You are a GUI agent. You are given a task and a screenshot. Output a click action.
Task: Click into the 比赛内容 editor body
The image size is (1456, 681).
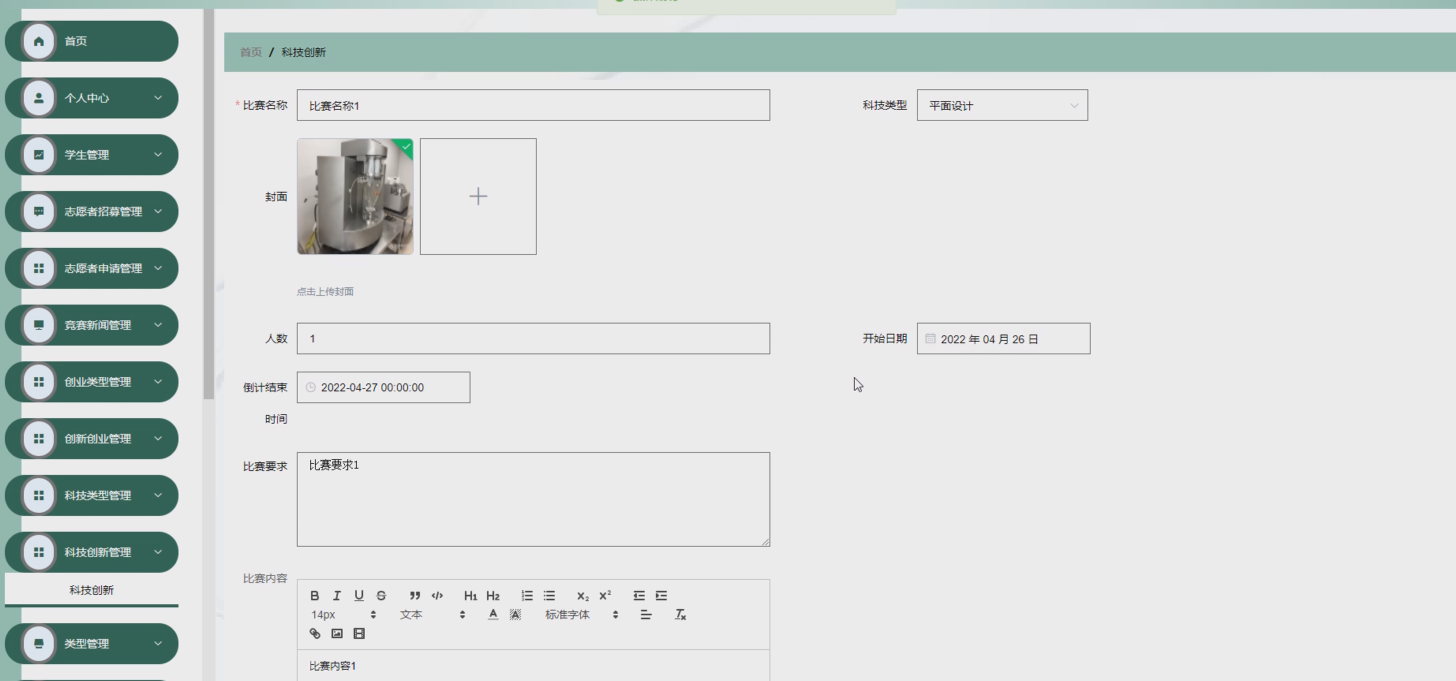pos(533,666)
